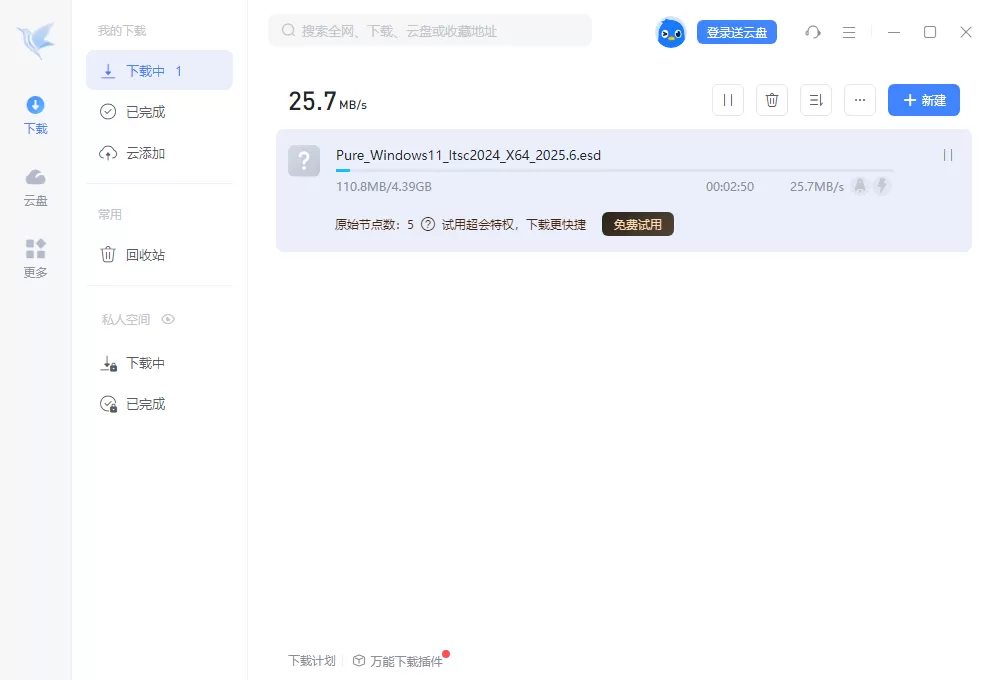Click the 登录送云盘 login button
The width and height of the screenshot is (1000, 680).
tap(737, 32)
